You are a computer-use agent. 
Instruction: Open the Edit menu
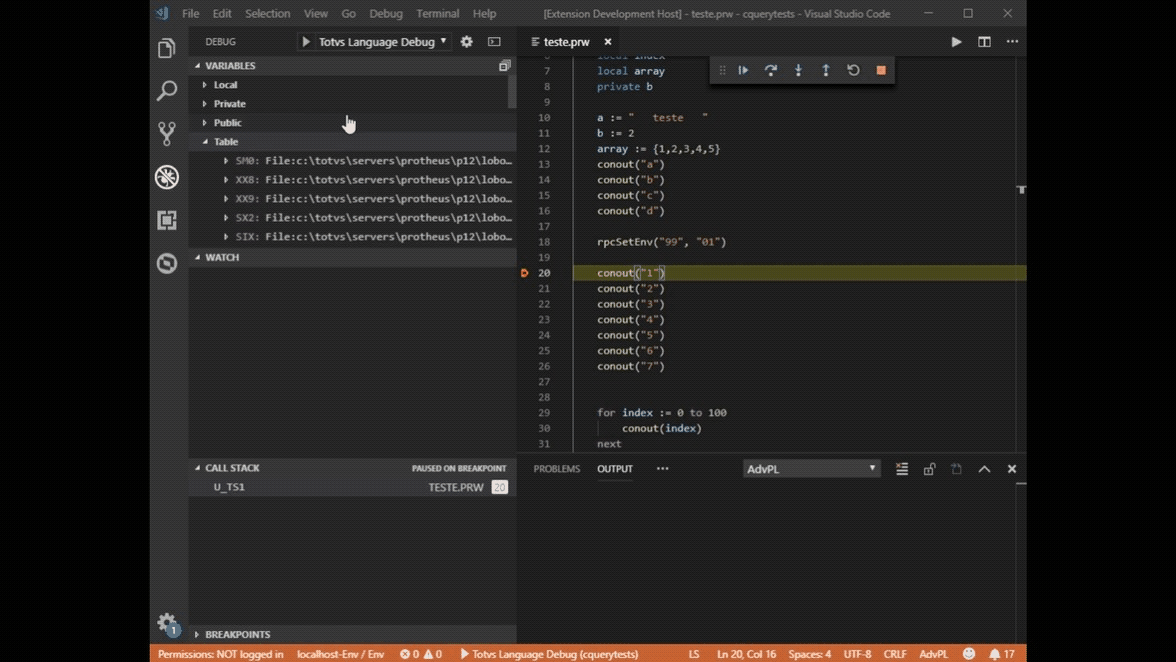[221, 13]
